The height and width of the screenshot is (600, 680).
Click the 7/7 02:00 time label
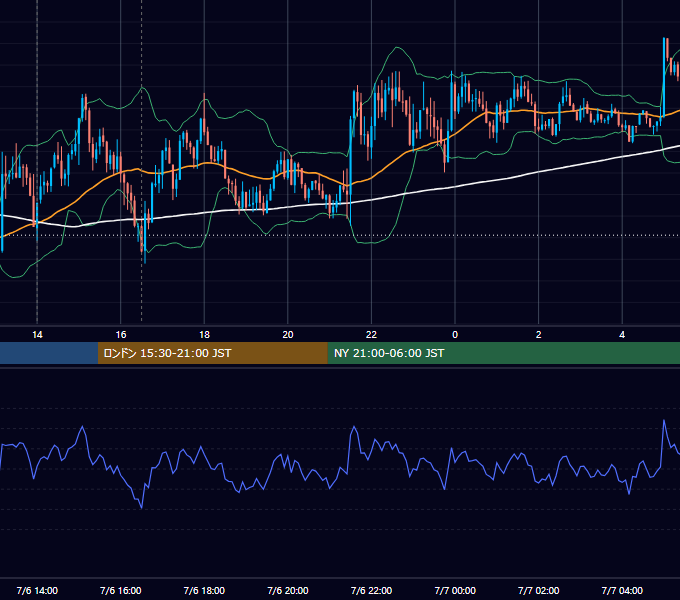(539, 590)
